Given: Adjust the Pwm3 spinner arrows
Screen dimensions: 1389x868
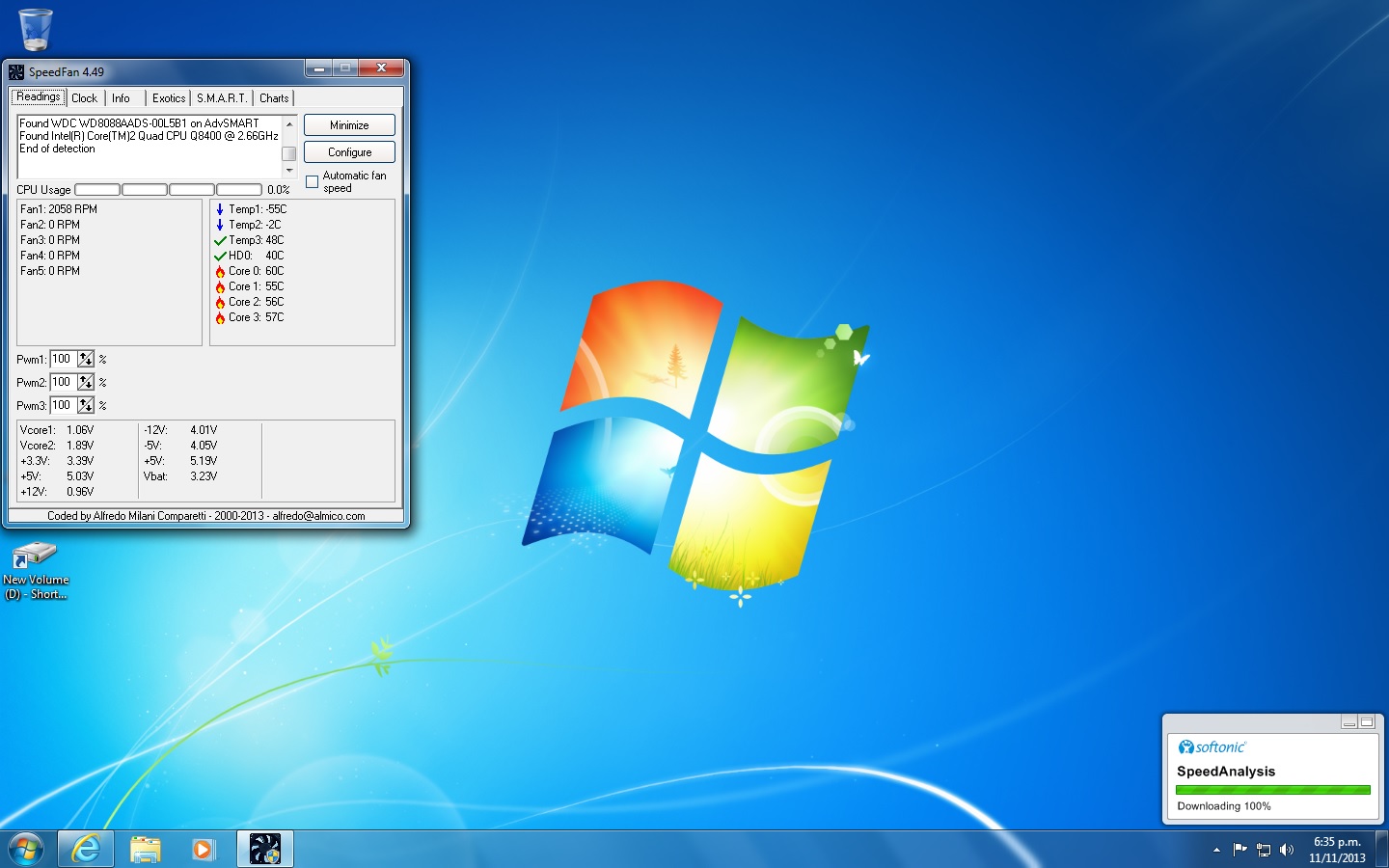Looking at the screenshot, I should point(86,406).
